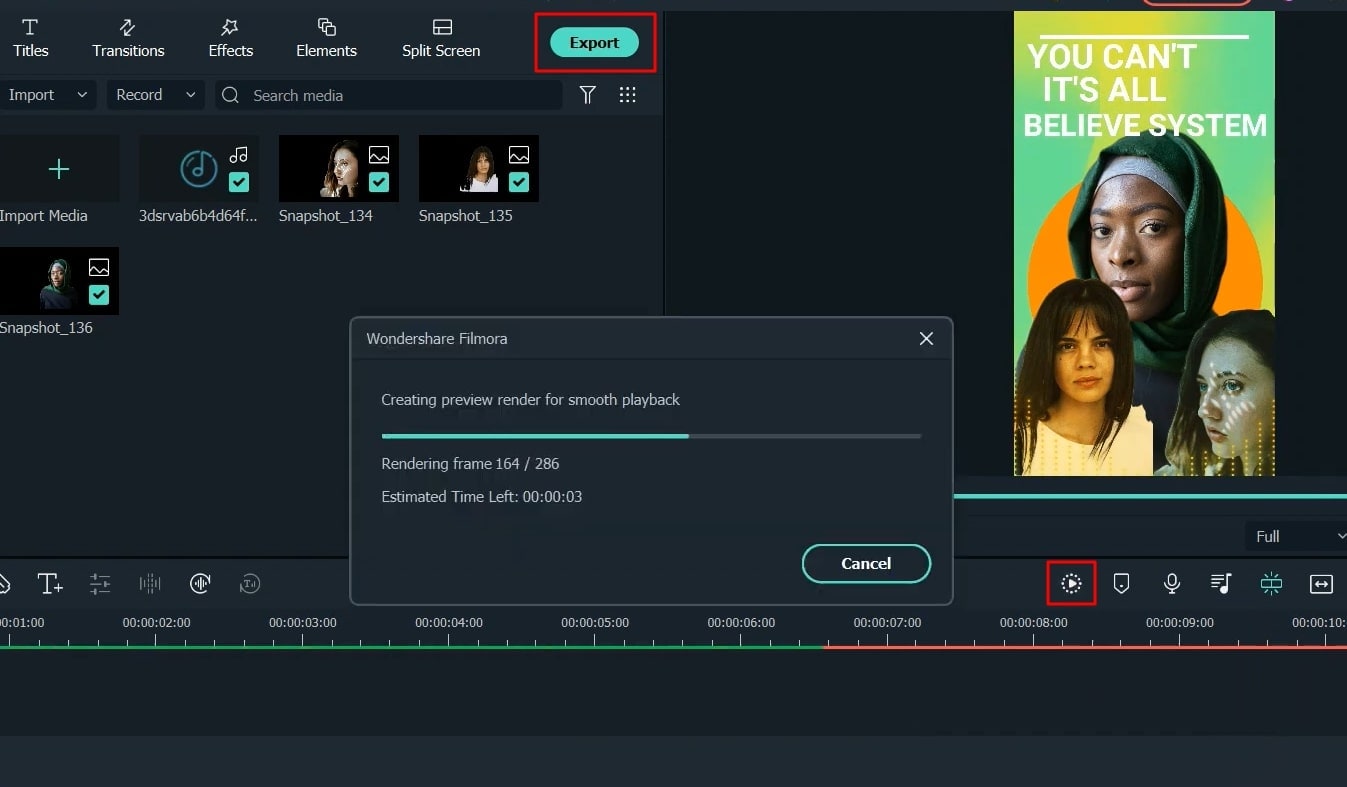Click the 00:00:07:00 ruler mark
1347x787 pixels.
[887, 622]
